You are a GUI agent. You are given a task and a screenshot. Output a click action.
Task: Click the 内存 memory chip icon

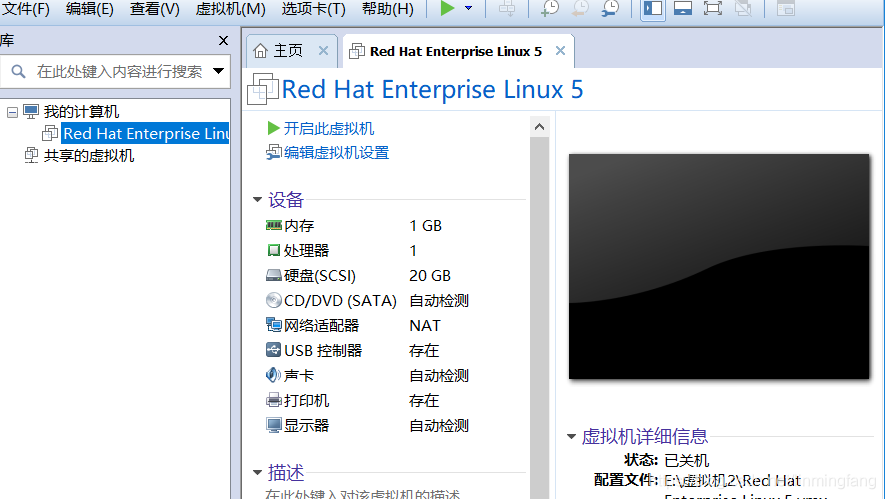point(274,225)
